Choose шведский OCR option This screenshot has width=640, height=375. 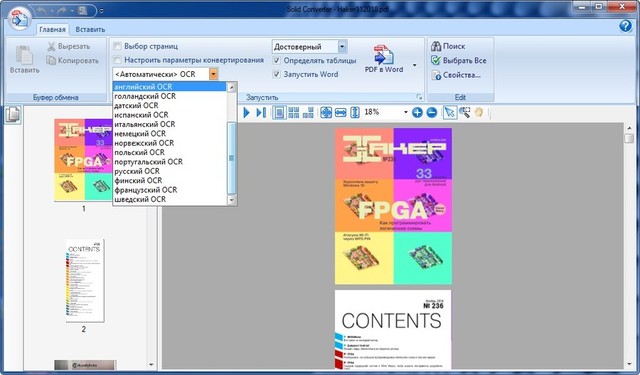pyautogui.click(x=169, y=199)
